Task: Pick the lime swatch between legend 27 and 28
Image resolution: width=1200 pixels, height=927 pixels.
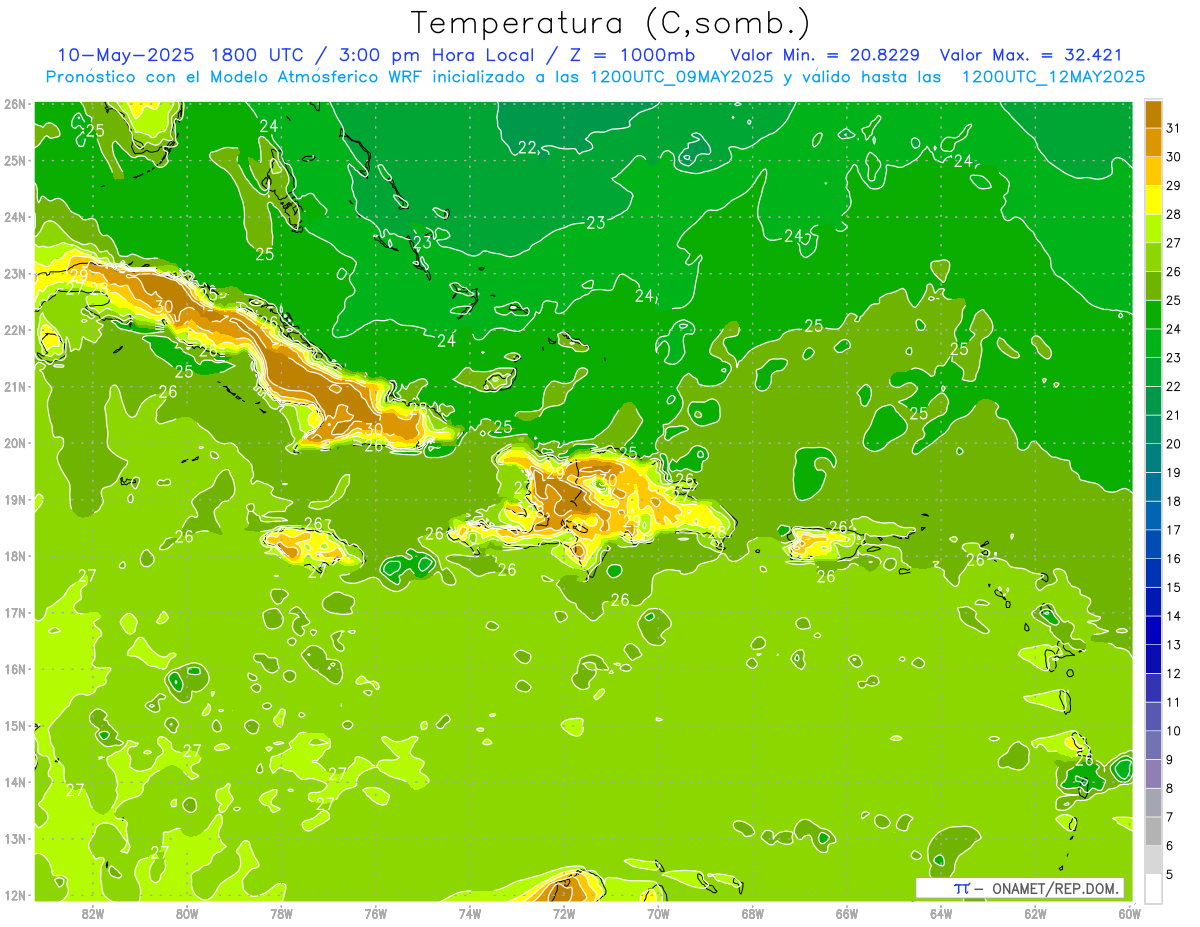Action: (1154, 228)
